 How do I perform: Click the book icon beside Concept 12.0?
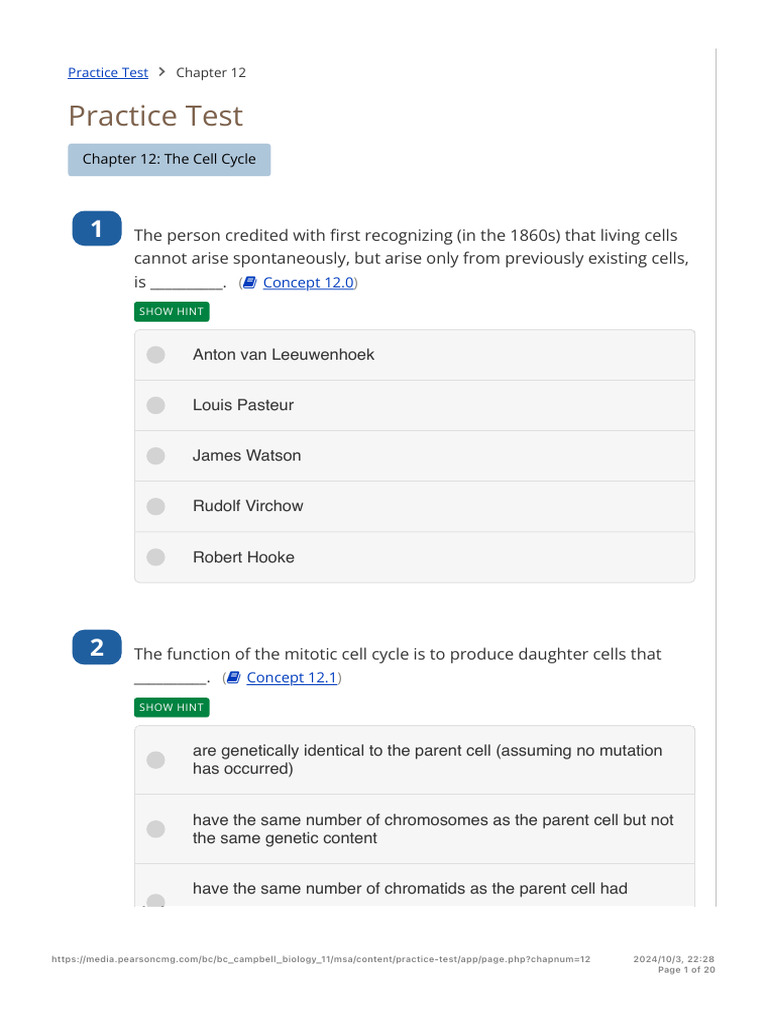point(249,283)
